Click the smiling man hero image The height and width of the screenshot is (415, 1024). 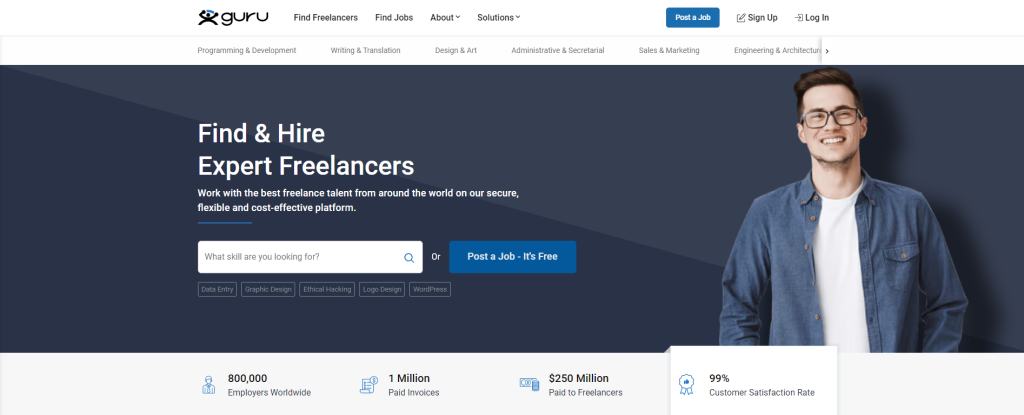pos(842,210)
